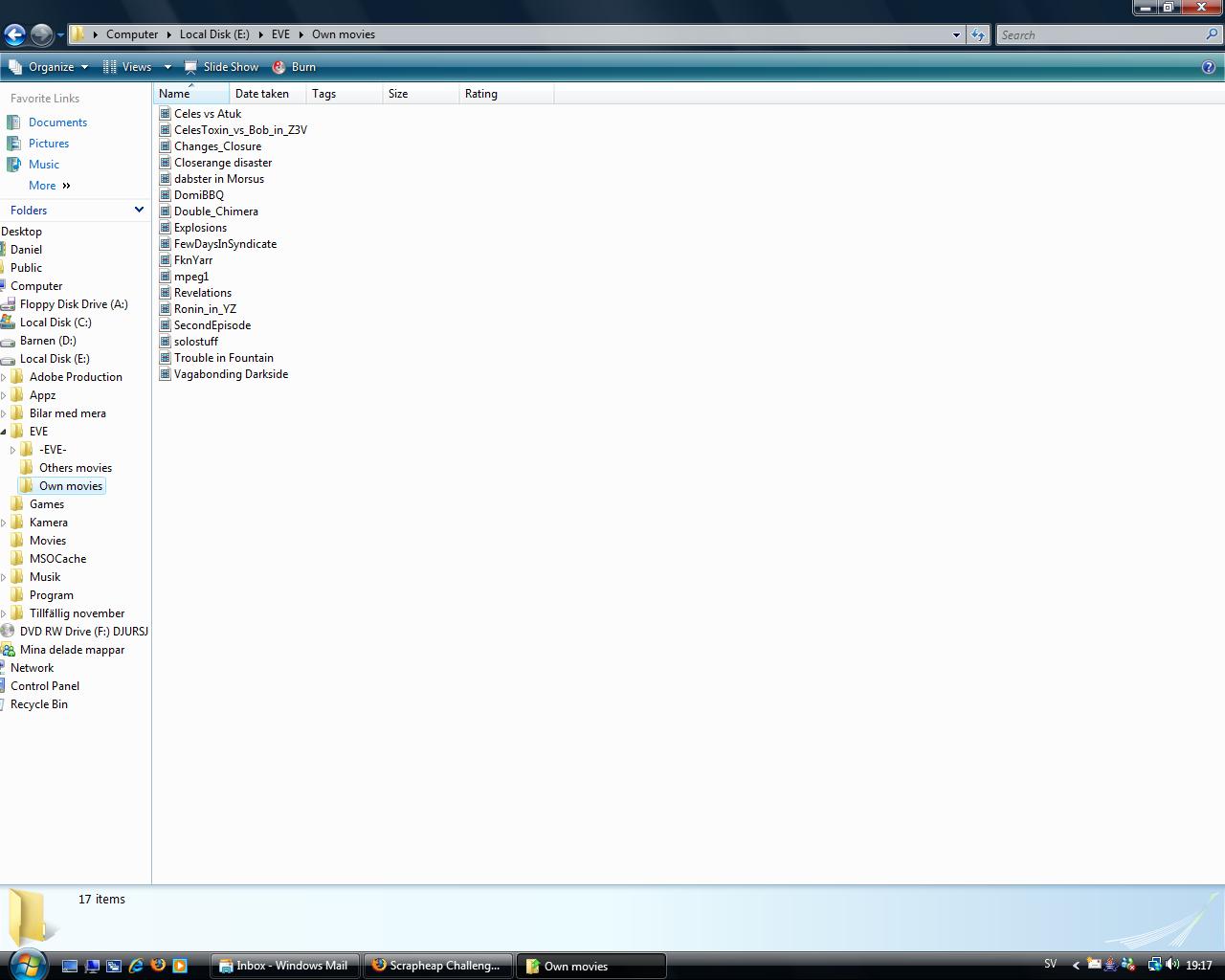1225x980 pixels.
Task: Click the Views button
Action: click(x=127, y=67)
